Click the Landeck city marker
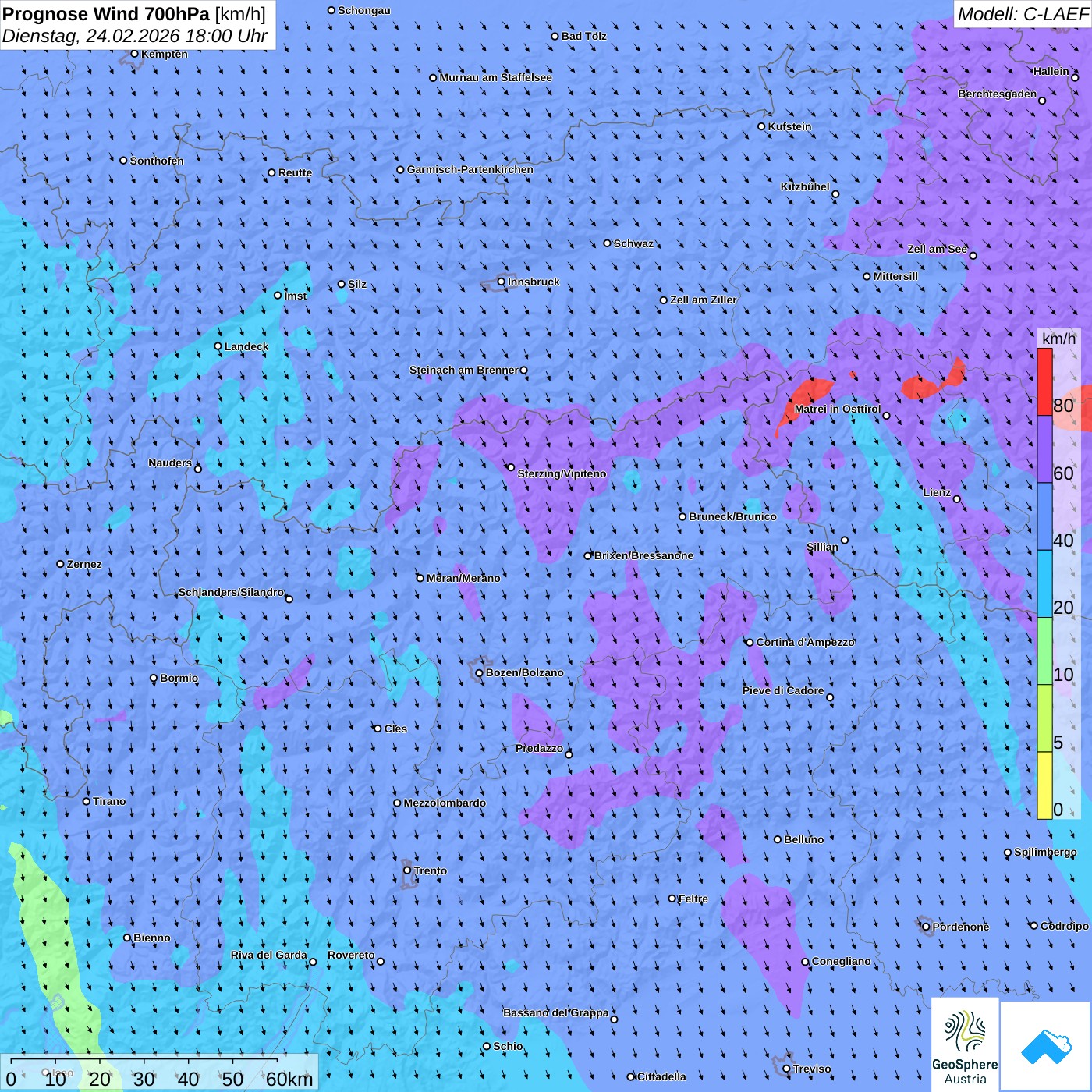Viewport: 1092px width, 1092px height. point(218,346)
